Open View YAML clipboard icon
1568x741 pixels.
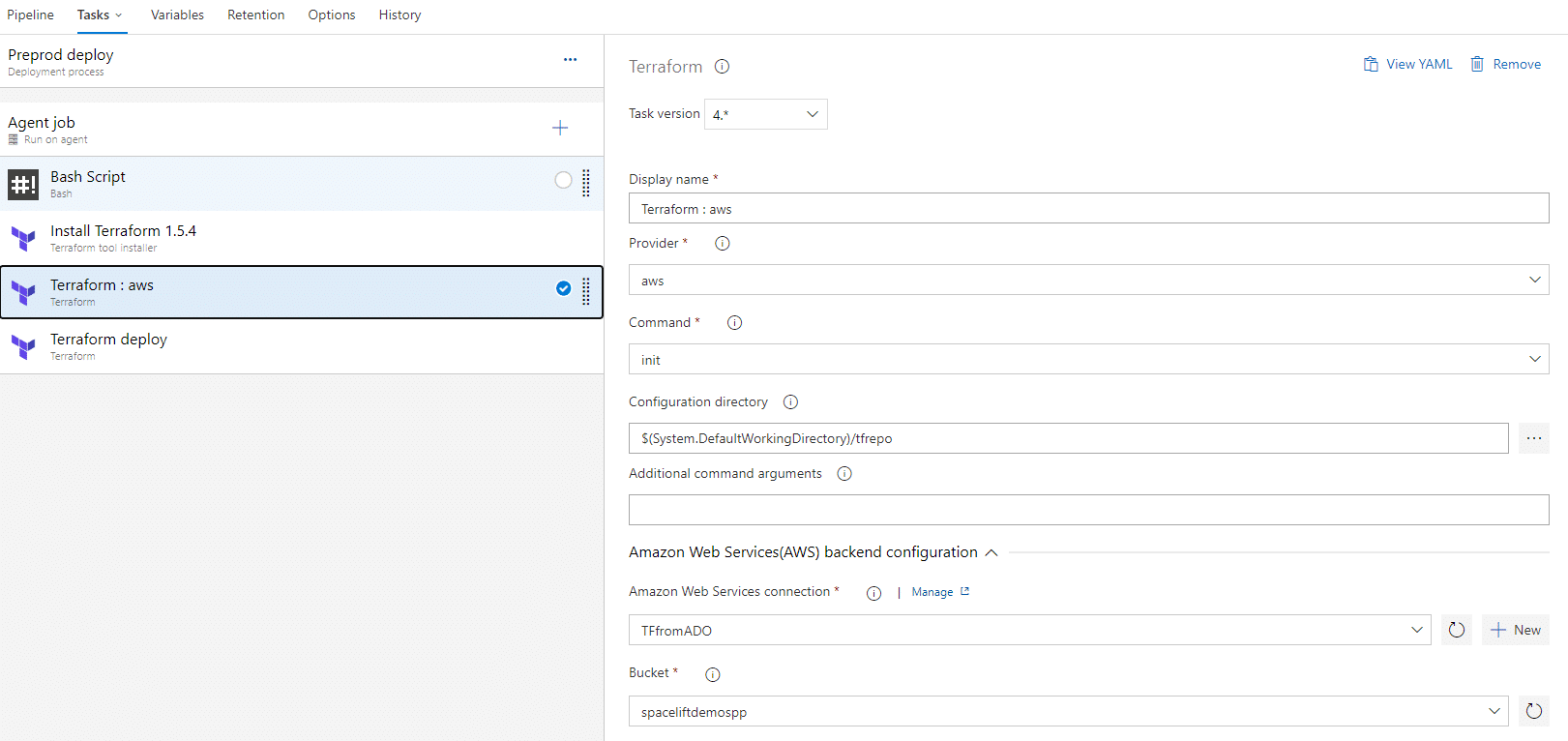(1371, 64)
